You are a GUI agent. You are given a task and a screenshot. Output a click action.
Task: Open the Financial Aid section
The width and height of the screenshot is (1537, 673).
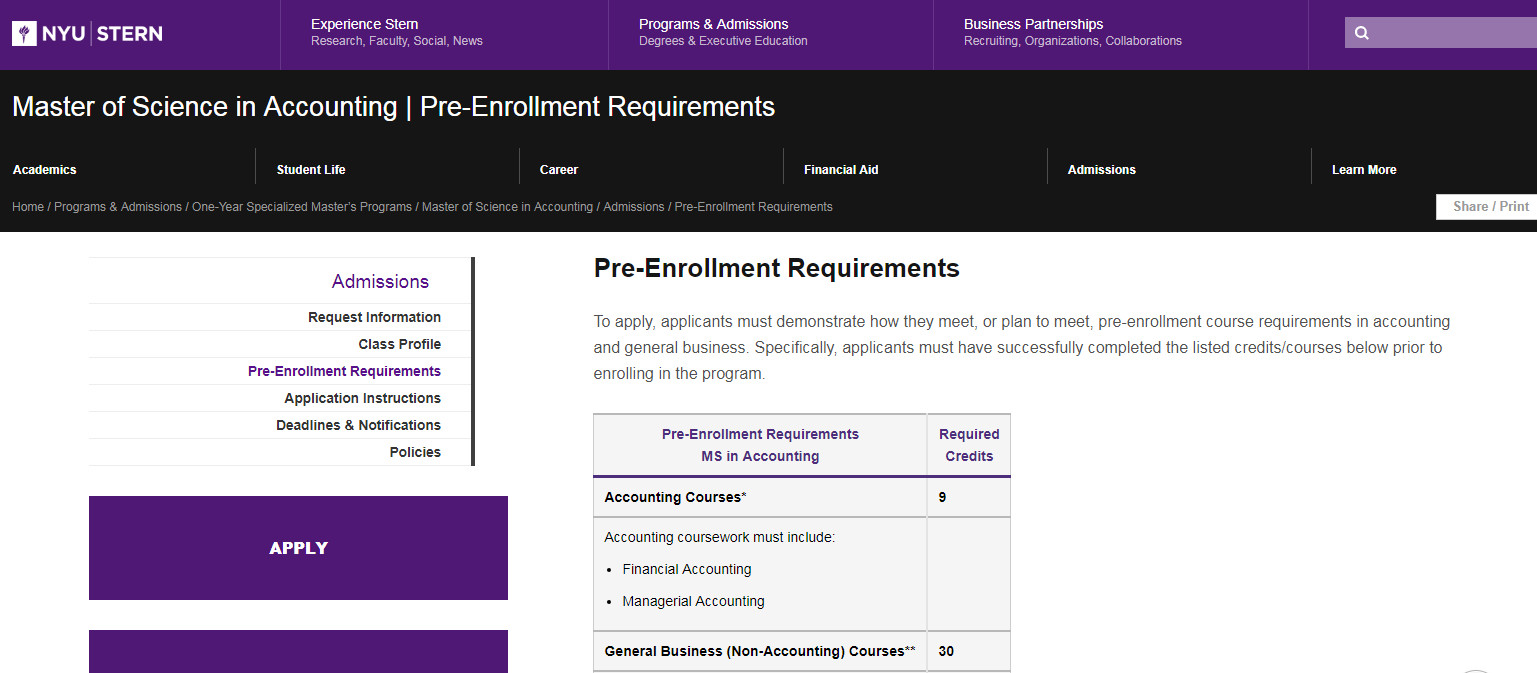point(841,170)
